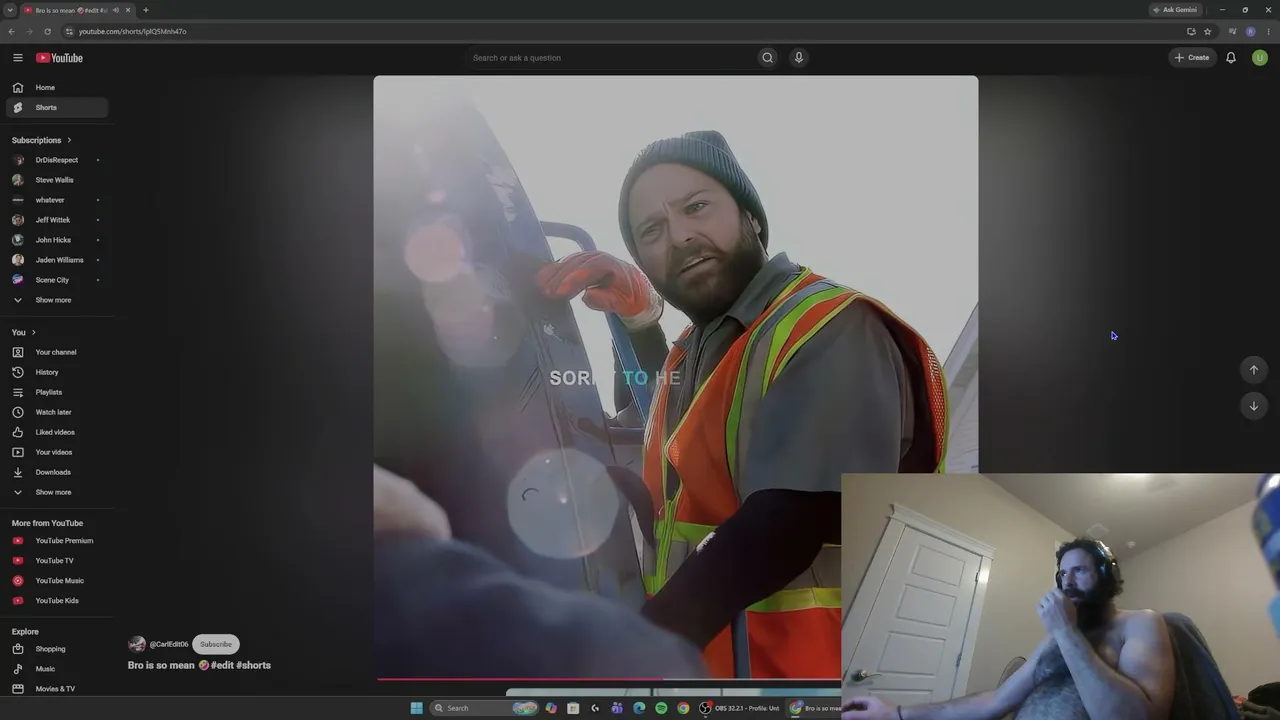This screenshot has width=1280, height=720.
Task: Open Downloads in the sidebar
Action: (x=56, y=472)
